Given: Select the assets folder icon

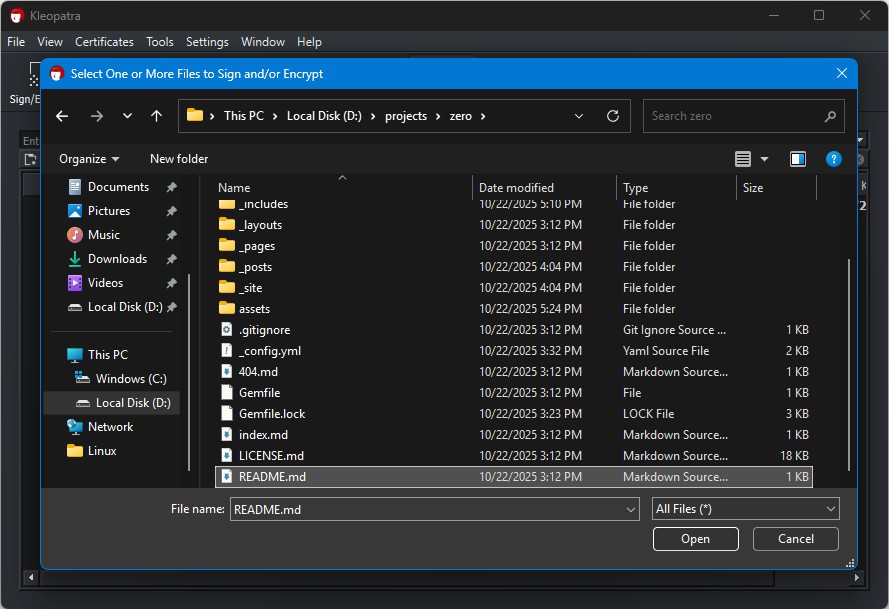Looking at the screenshot, I should [x=226, y=309].
